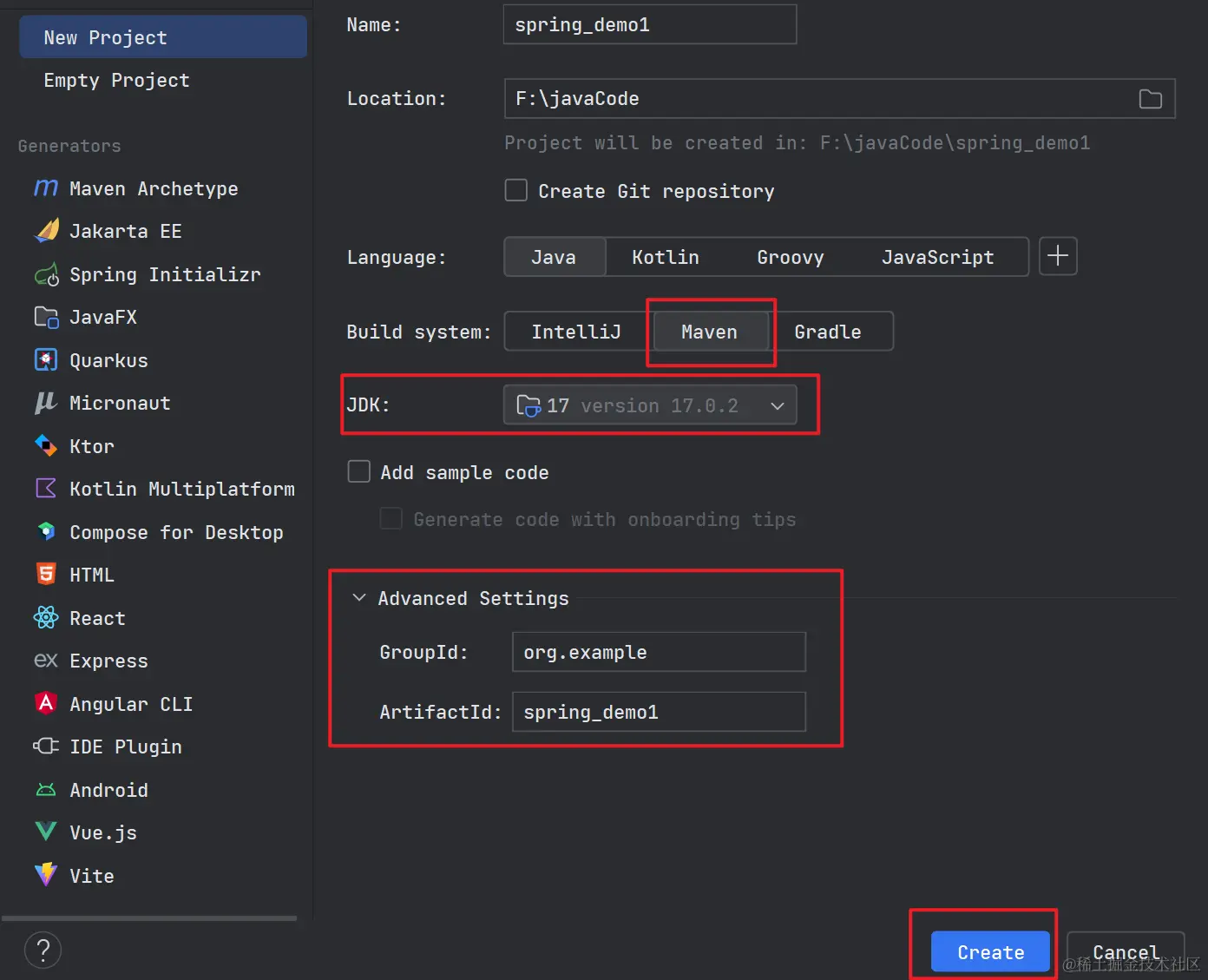
Task: Click the Quarkus generator icon
Action: (x=46, y=360)
